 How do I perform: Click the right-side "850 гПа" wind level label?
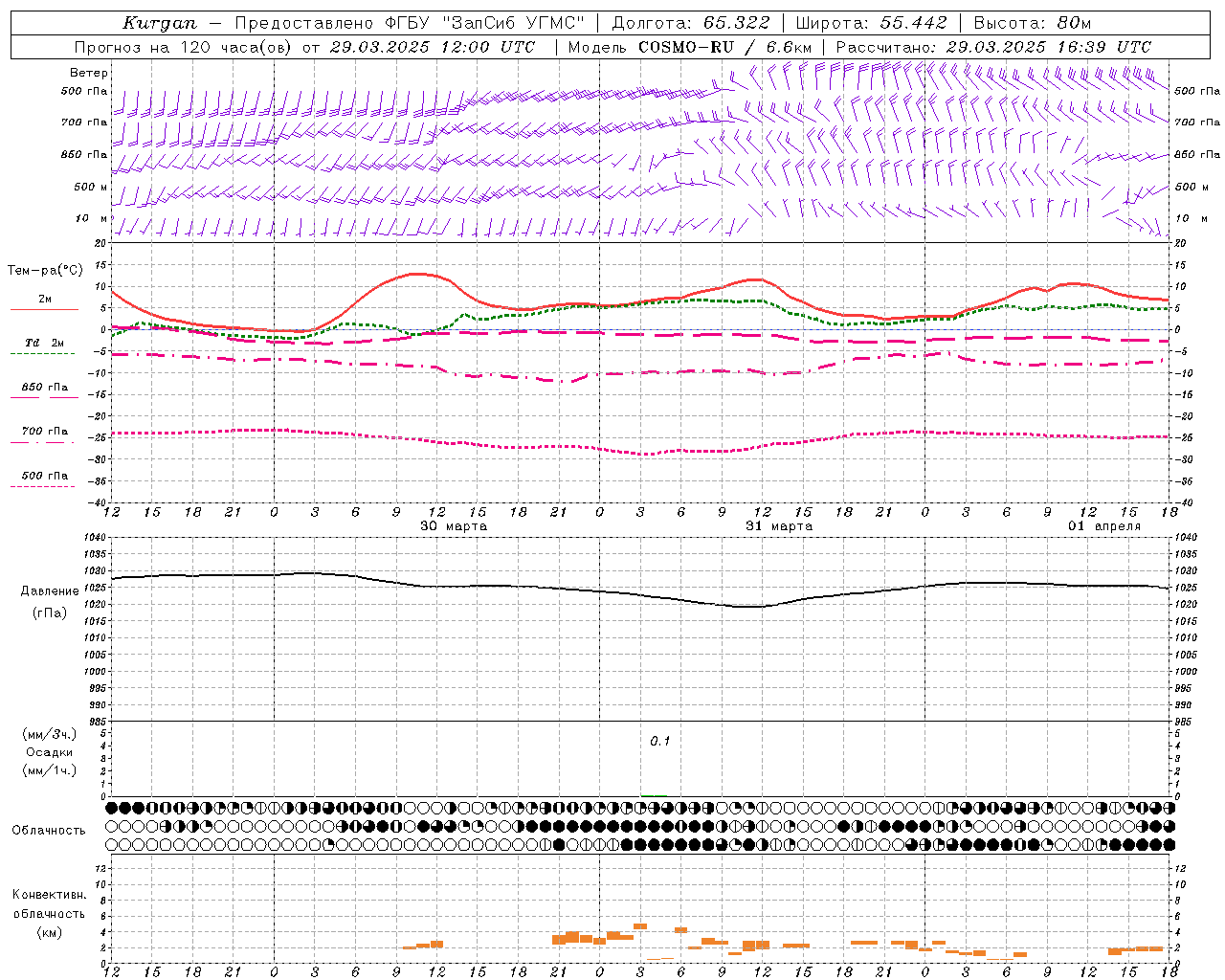(x=1197, y=155)
